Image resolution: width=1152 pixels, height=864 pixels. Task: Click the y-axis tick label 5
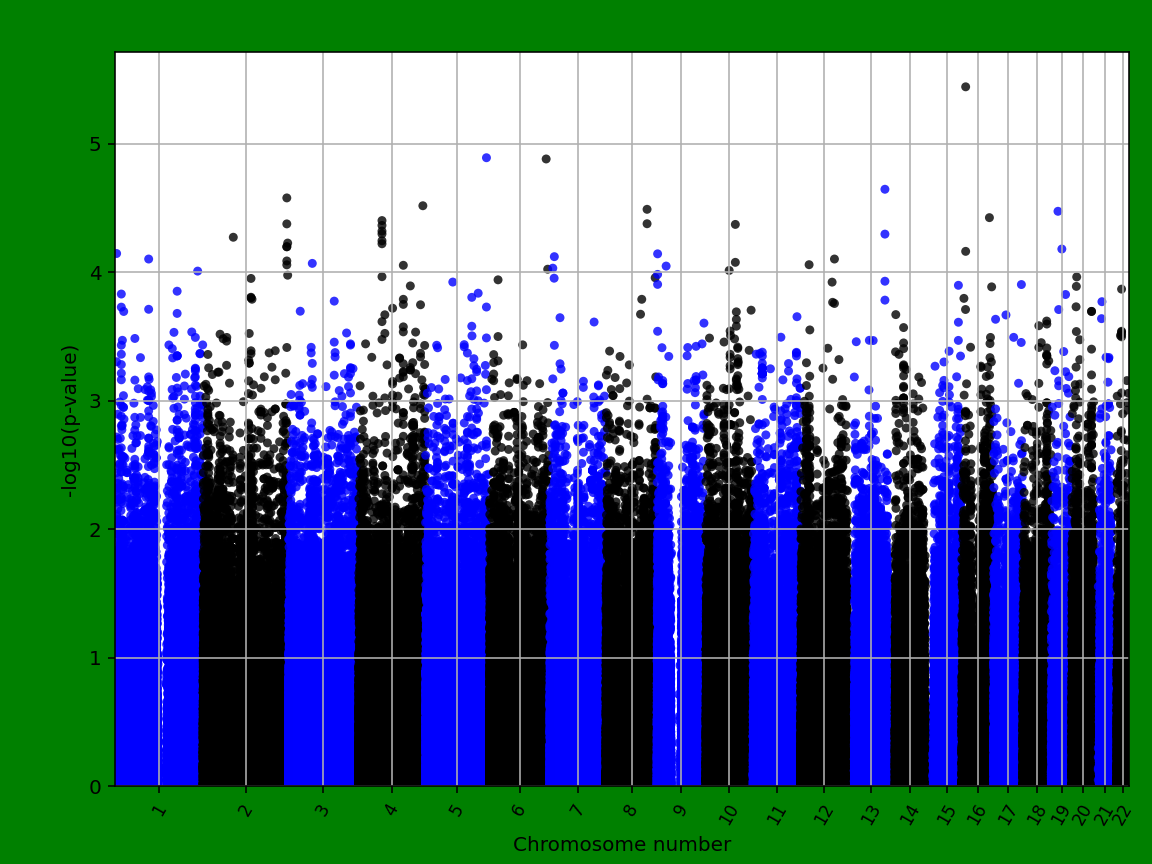tap(97, 144)
